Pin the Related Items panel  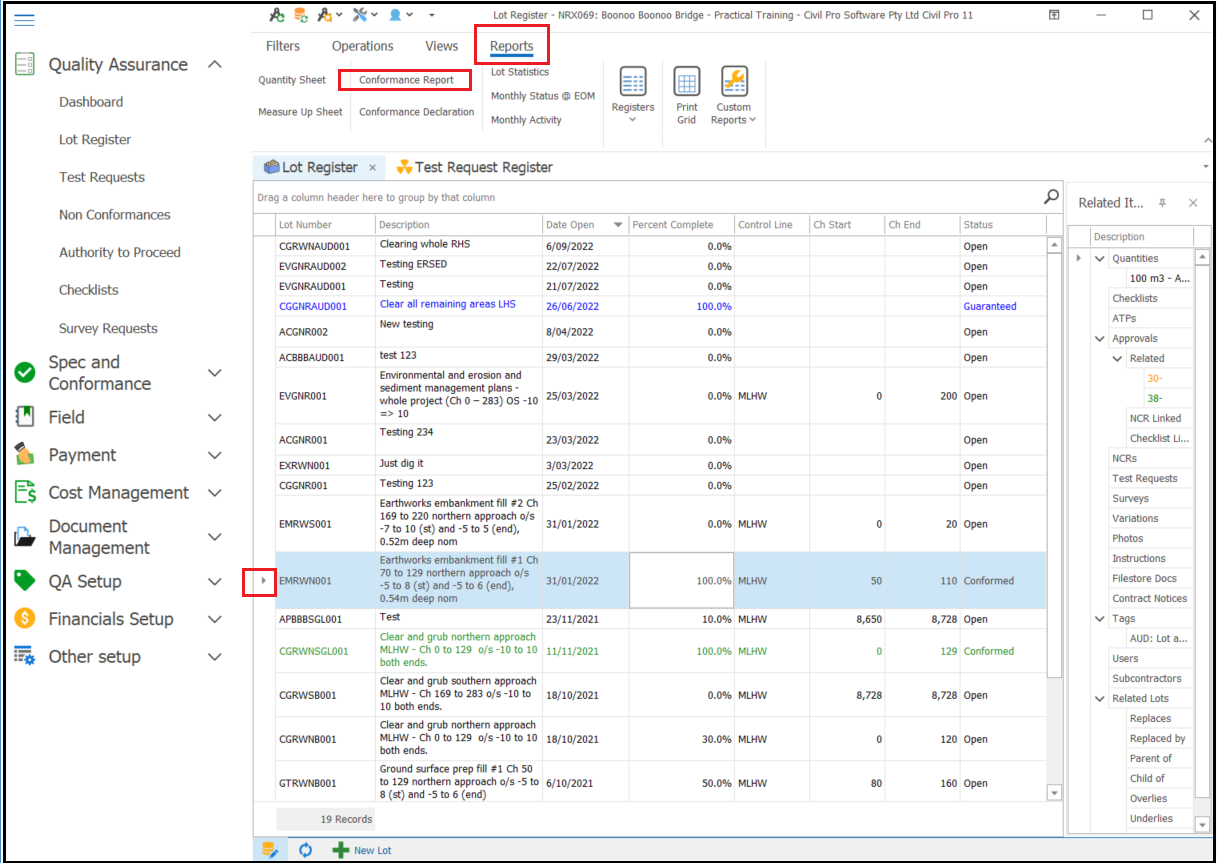[x=1162, y=203]
